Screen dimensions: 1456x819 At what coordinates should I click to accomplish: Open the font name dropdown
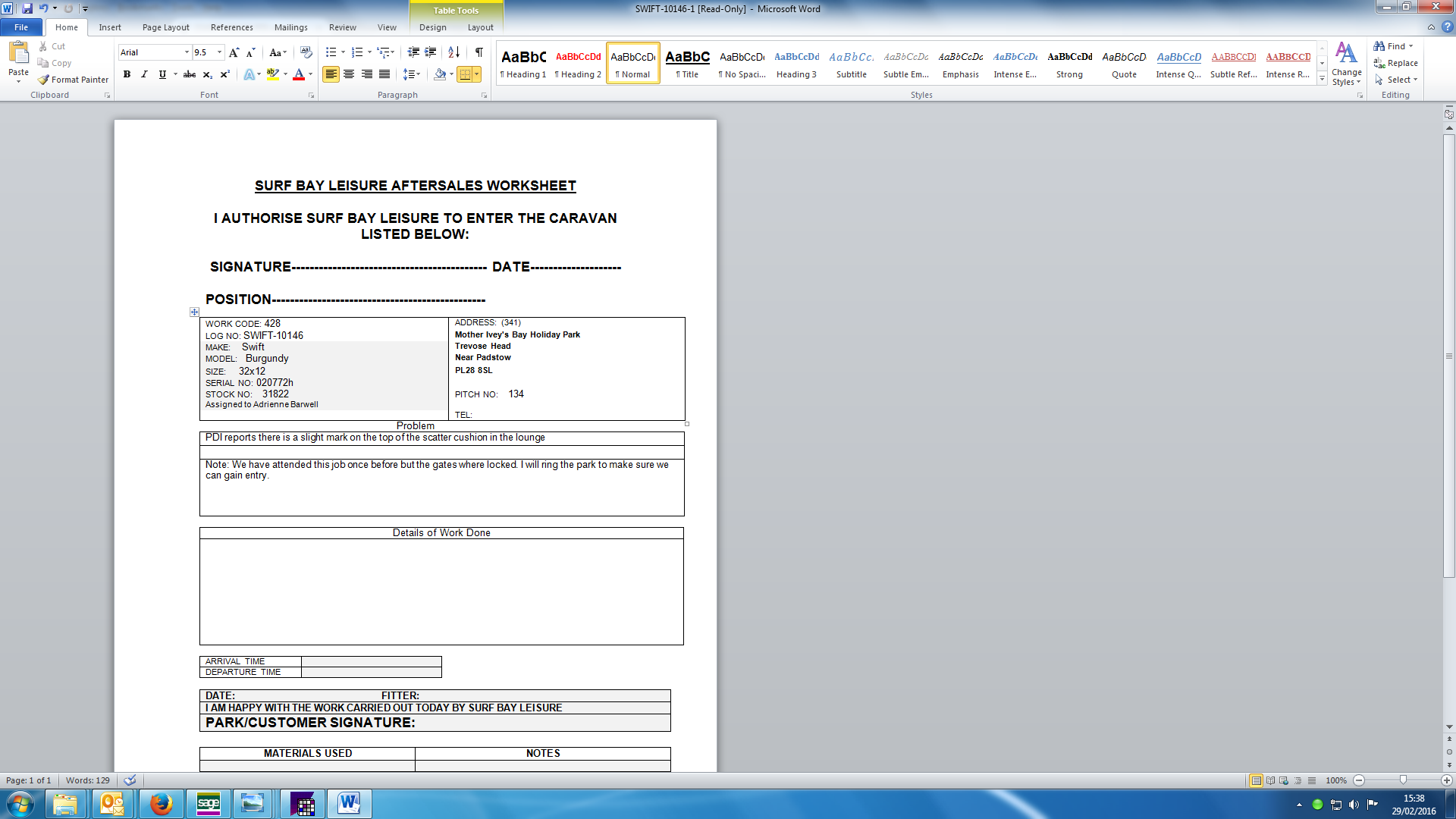[x=187, y=52]
